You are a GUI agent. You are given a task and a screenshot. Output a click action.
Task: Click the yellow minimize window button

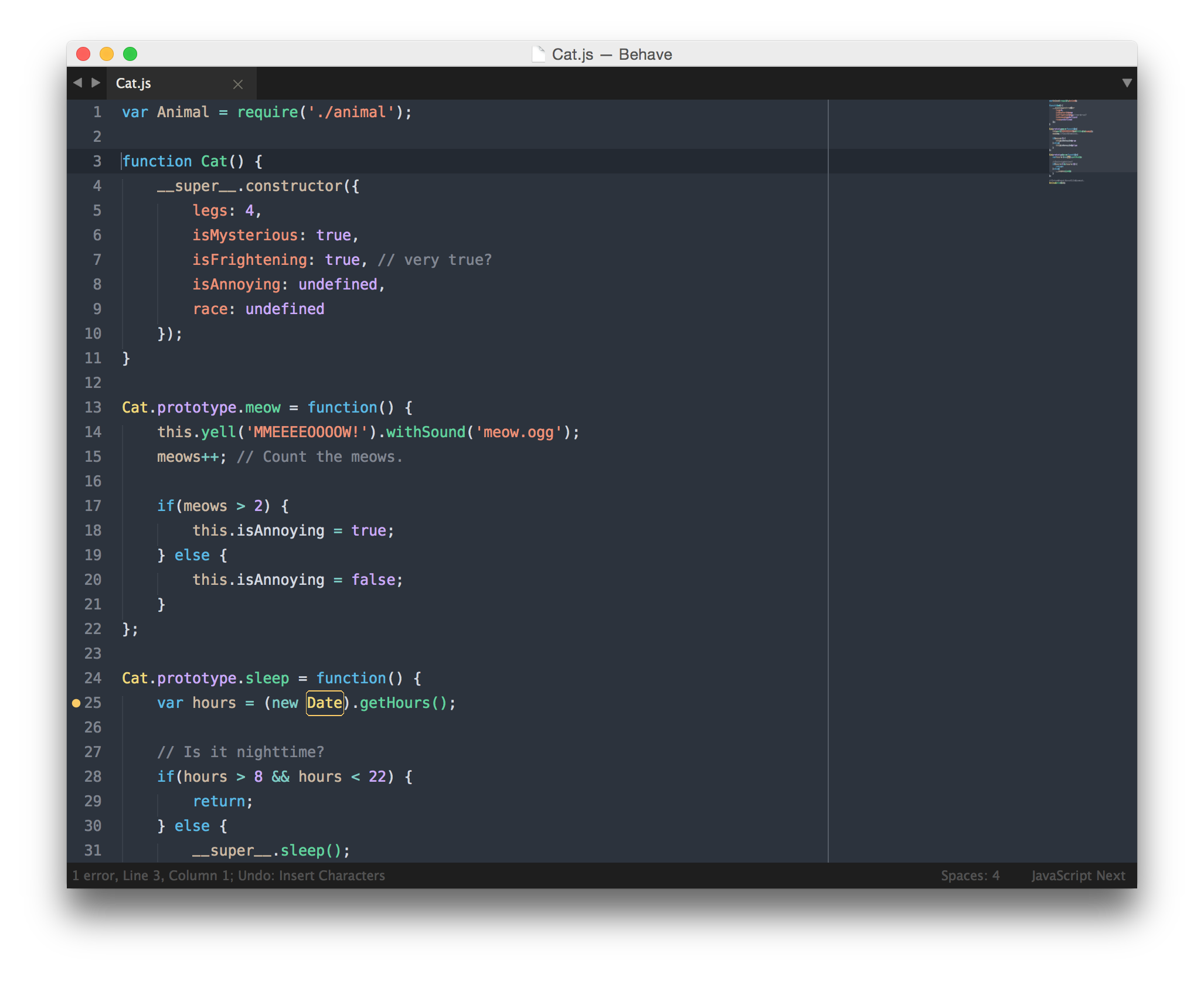(x=107, y=54)
